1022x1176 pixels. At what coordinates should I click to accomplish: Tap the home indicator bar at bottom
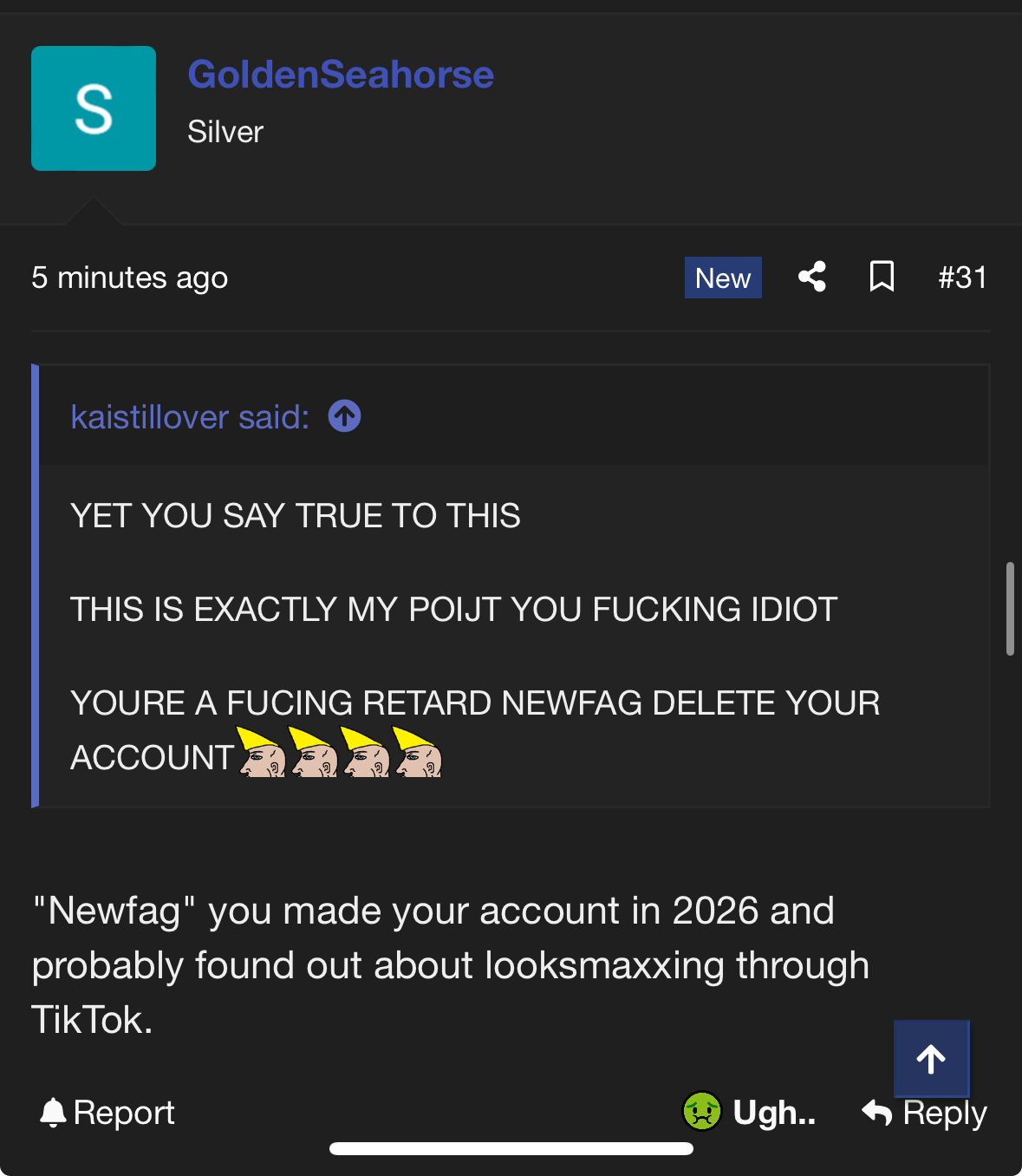pos(511,1149)
